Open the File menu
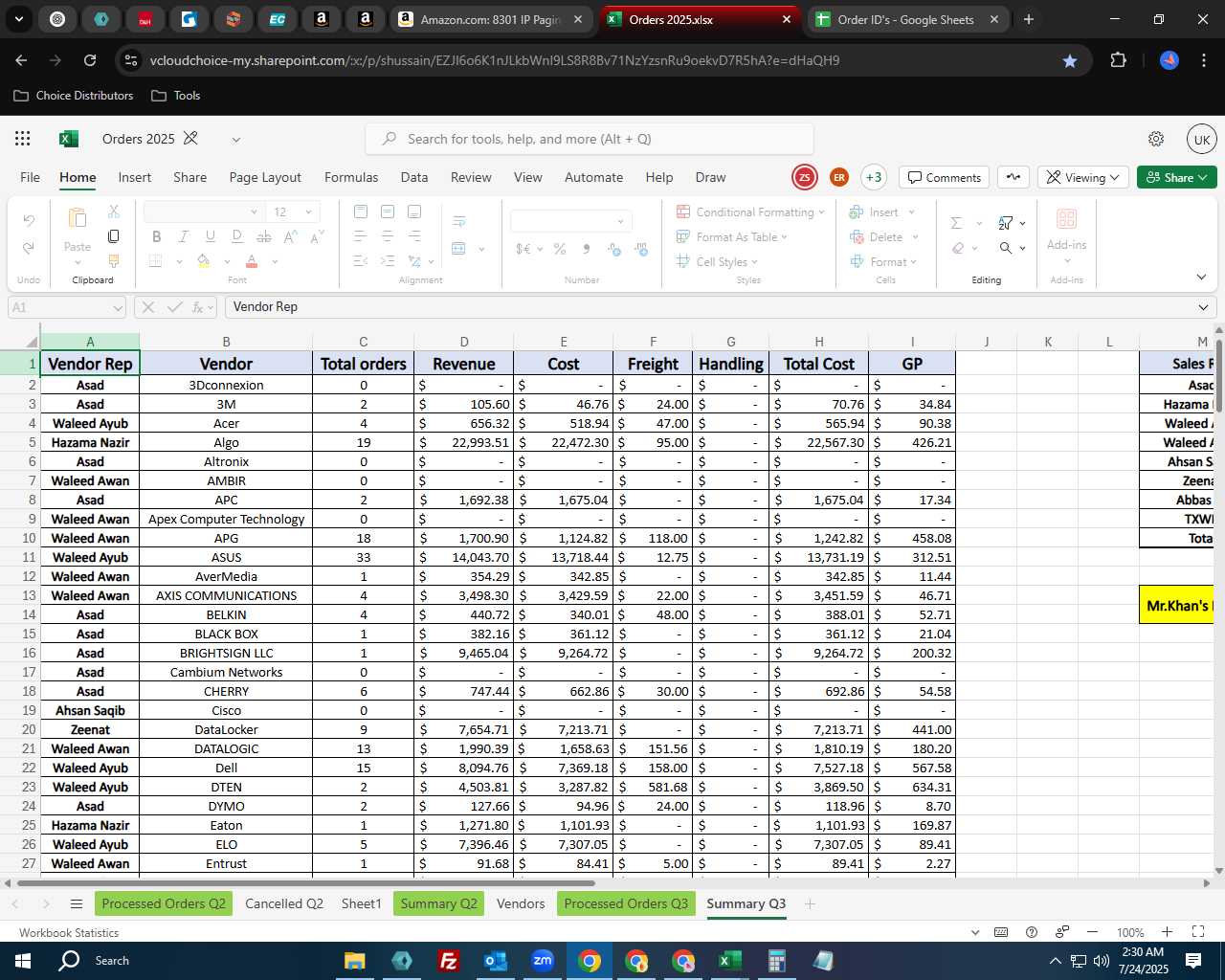The height and width of the screenshot is (980, 1225). coord(31,177)
